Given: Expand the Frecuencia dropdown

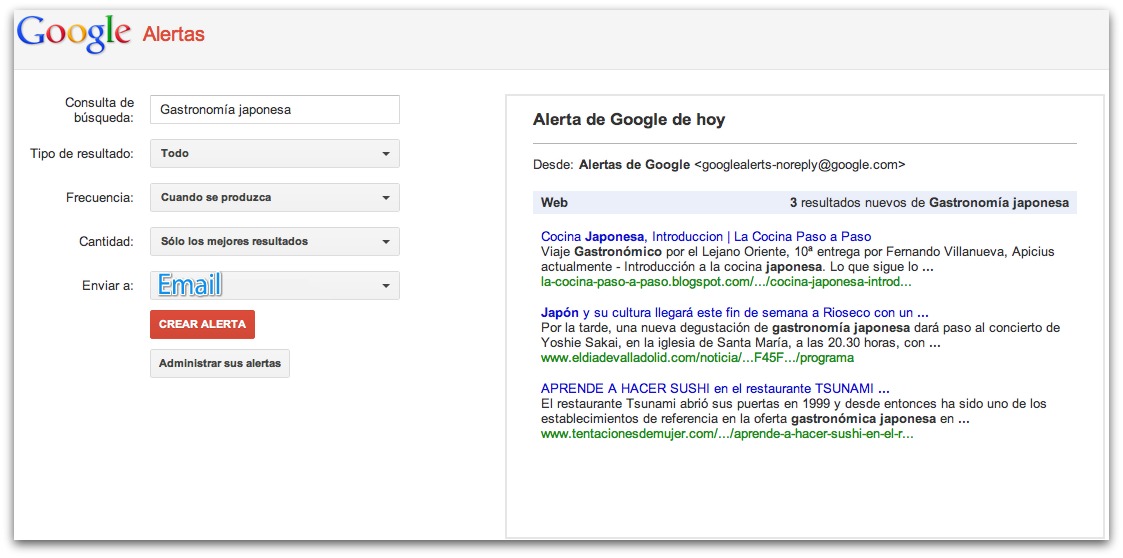Looking at the screenshot, I should pyautogui.click(x=274, y=198).
